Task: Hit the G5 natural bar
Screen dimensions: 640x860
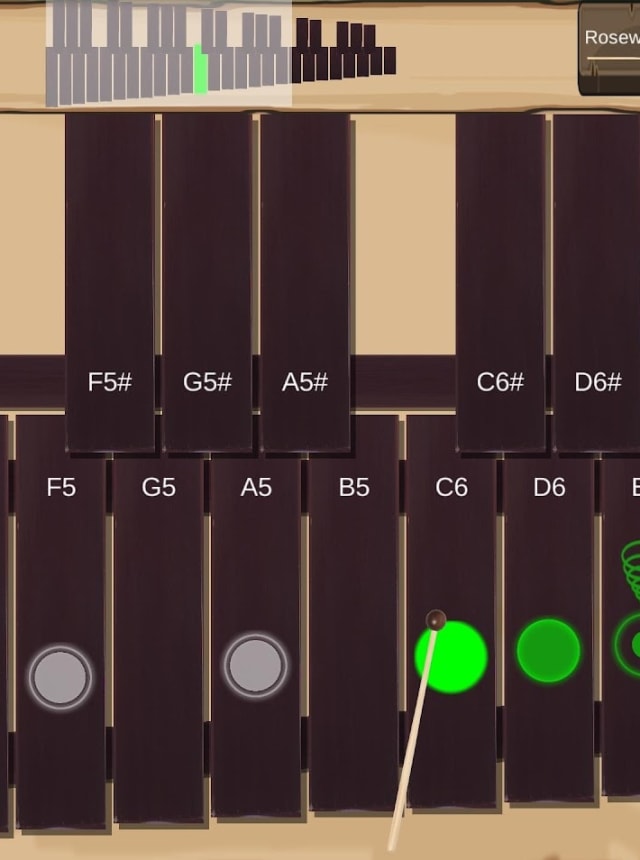Action: (x=158, y=639)
